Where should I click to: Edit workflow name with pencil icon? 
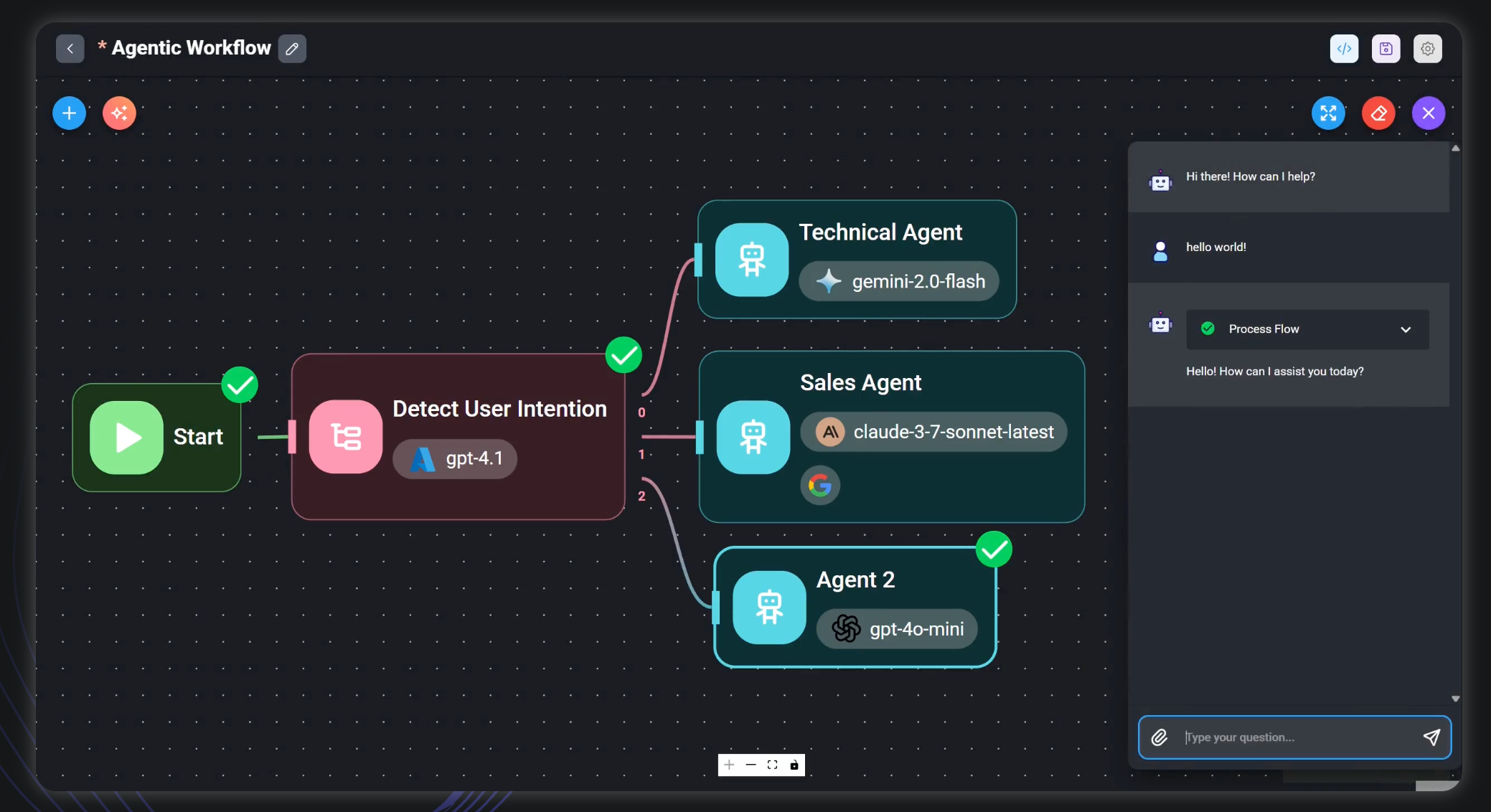coord(292,49)
